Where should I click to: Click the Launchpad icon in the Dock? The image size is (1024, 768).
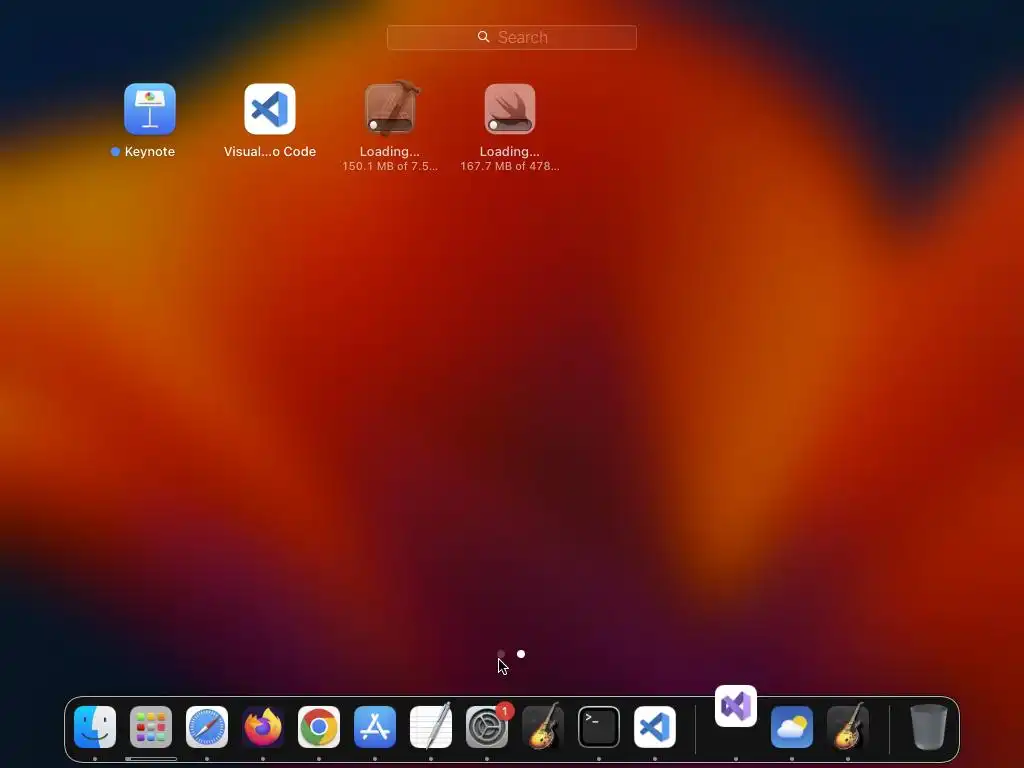pos(151,727)
